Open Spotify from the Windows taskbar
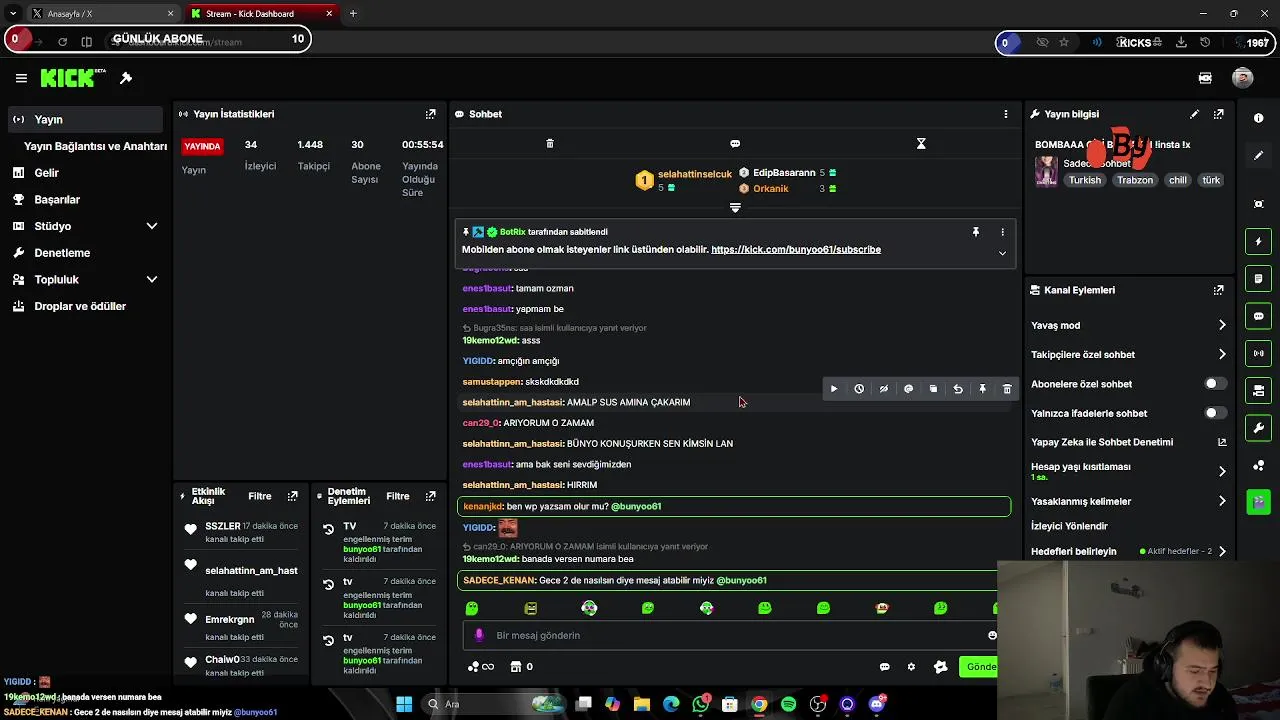This screenshot has width=1280, height=720. [x=788, y=704]
